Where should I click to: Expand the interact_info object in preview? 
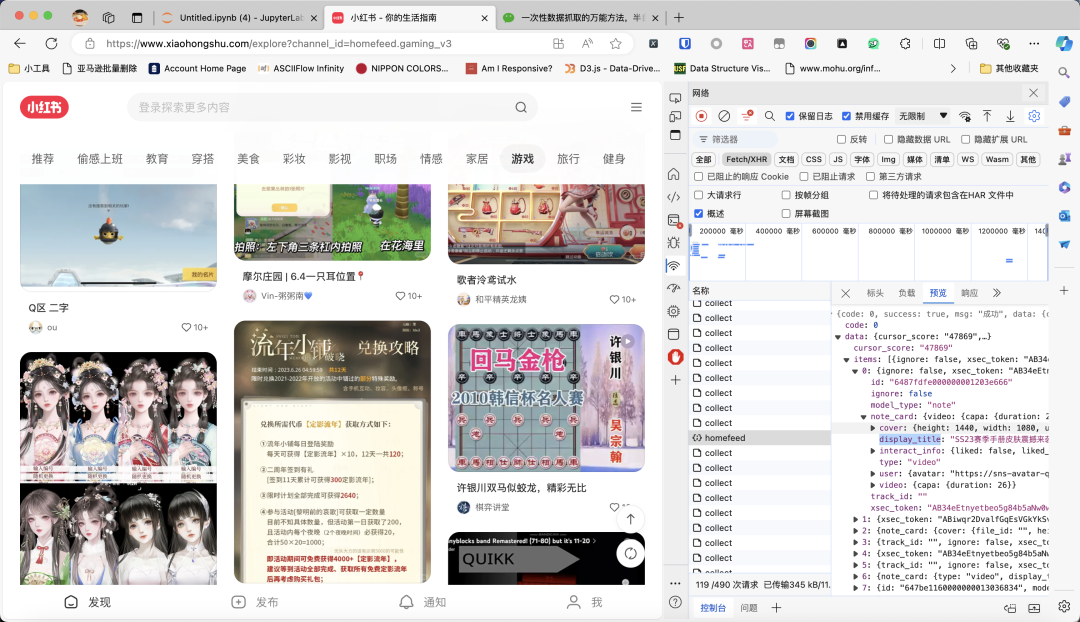click(873, 450)
